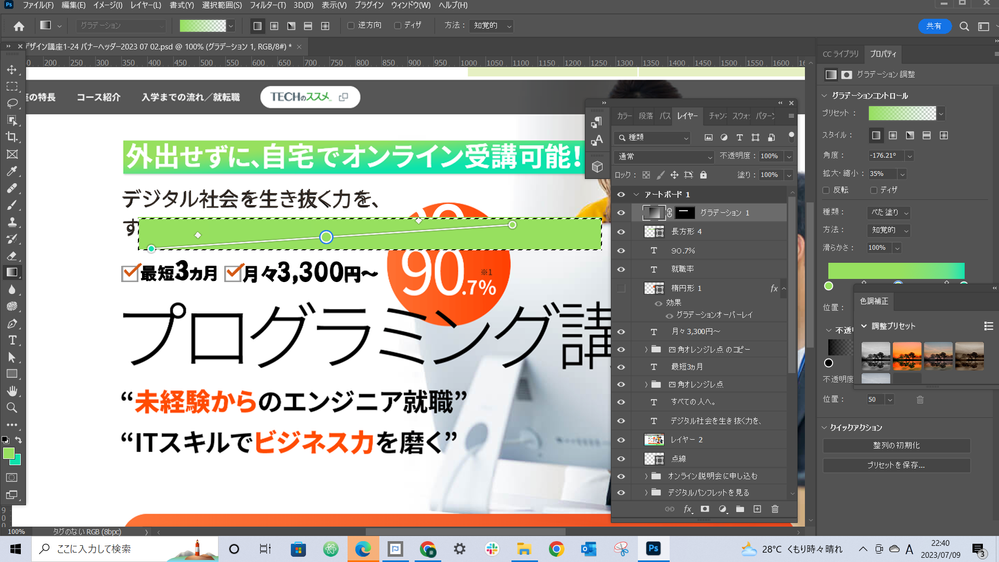The height and width of the screenshot is (562, 999).
Task: Collapse the アートボード 1 group
Action: point(636,194)
